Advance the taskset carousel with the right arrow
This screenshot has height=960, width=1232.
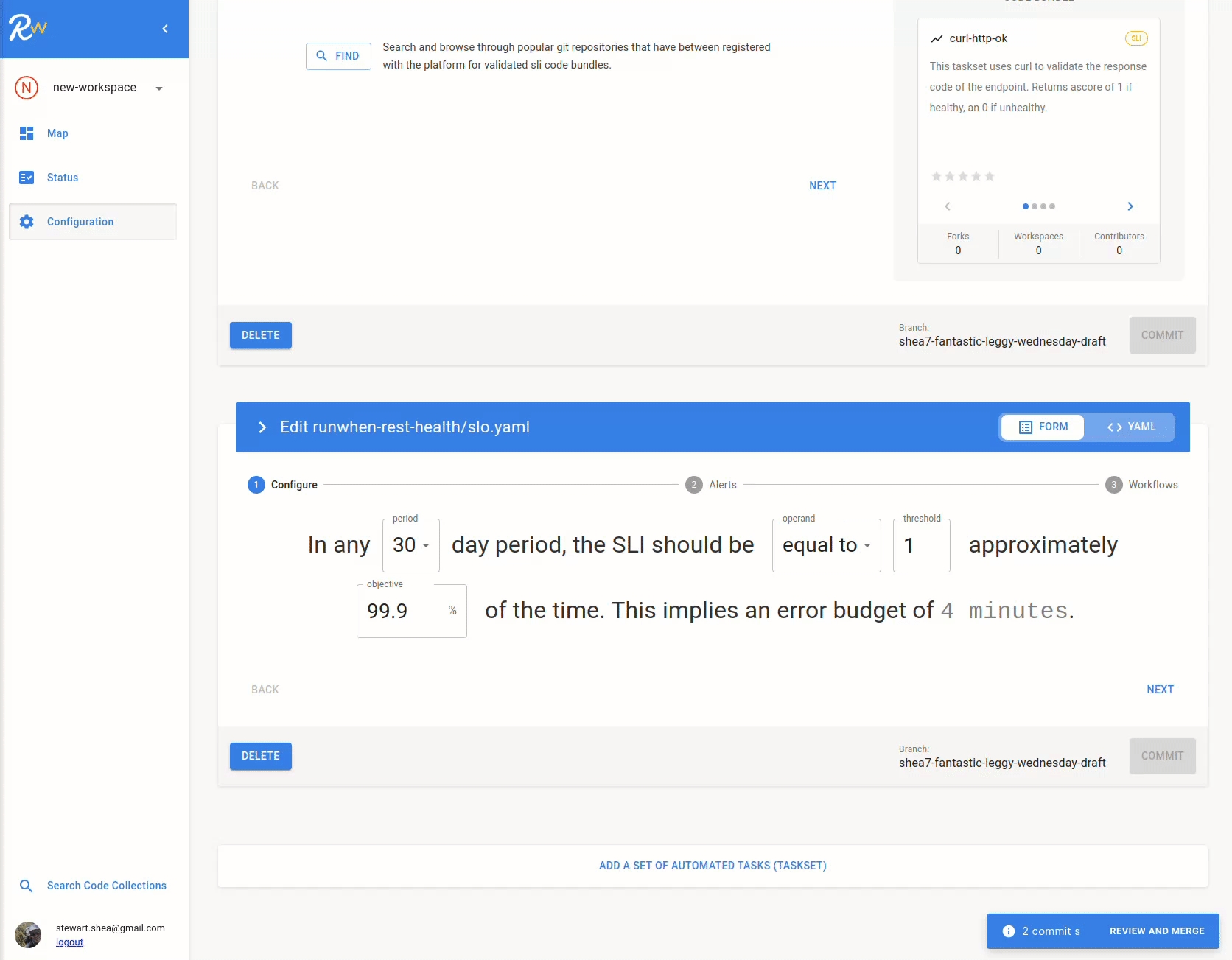1130,206
